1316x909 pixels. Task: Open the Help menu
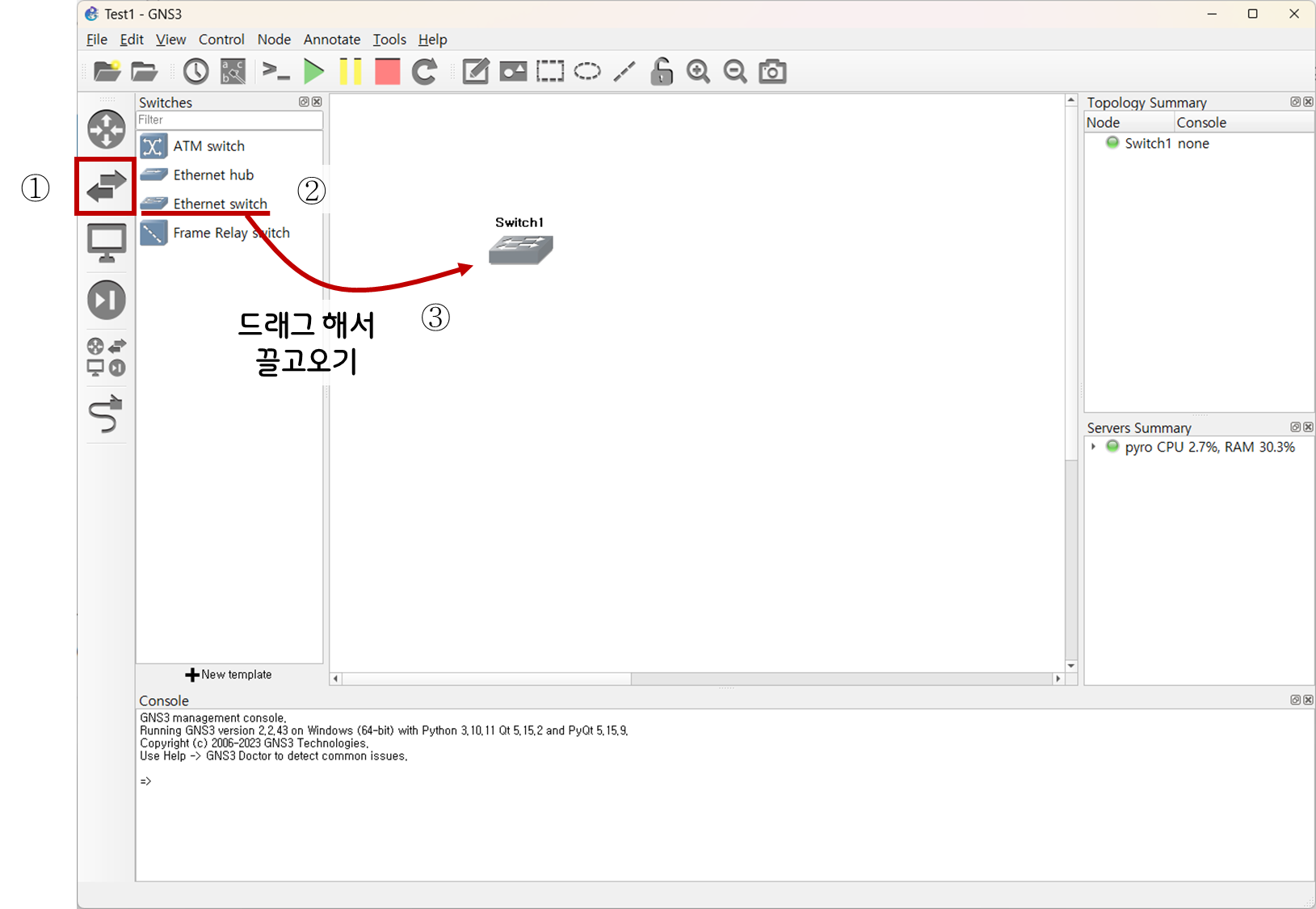pyautogui.click(x=432, y=40)
